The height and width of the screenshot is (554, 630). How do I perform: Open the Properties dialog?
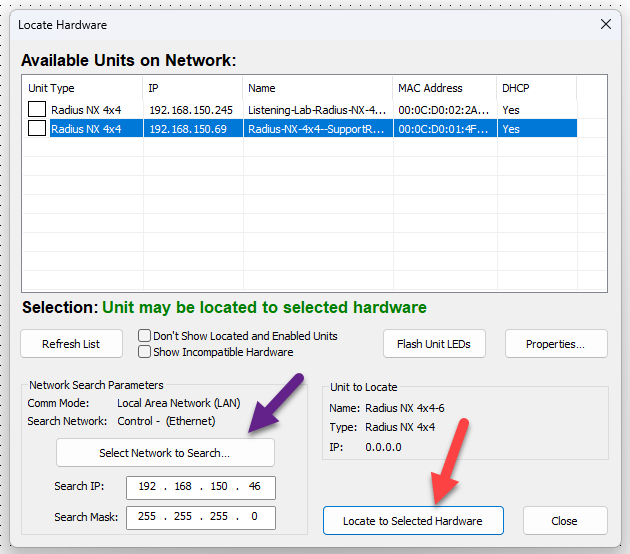[x=556, y=344]
